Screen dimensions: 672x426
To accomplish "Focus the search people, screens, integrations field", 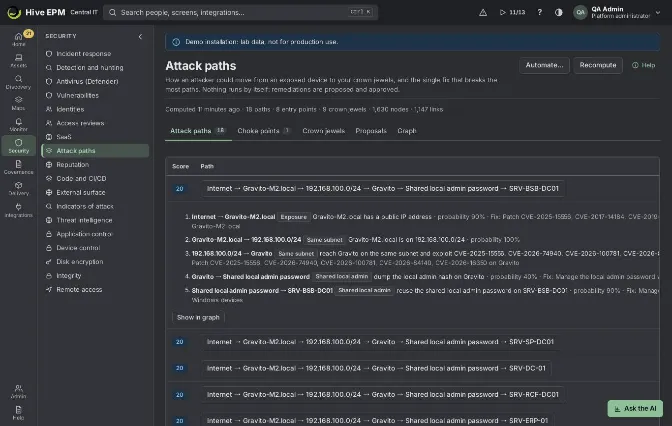I will pos(240,12).
